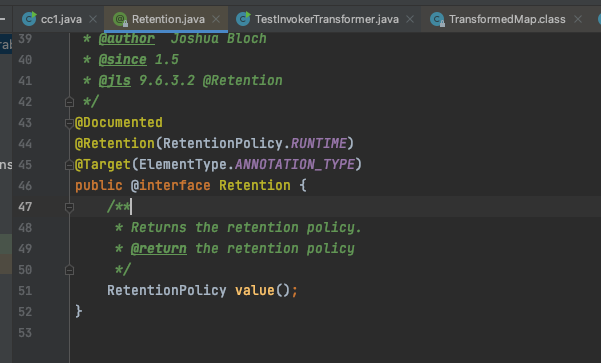Switch to the TransformedMap.class tab
601x363 pixels.
pos(507,19)
